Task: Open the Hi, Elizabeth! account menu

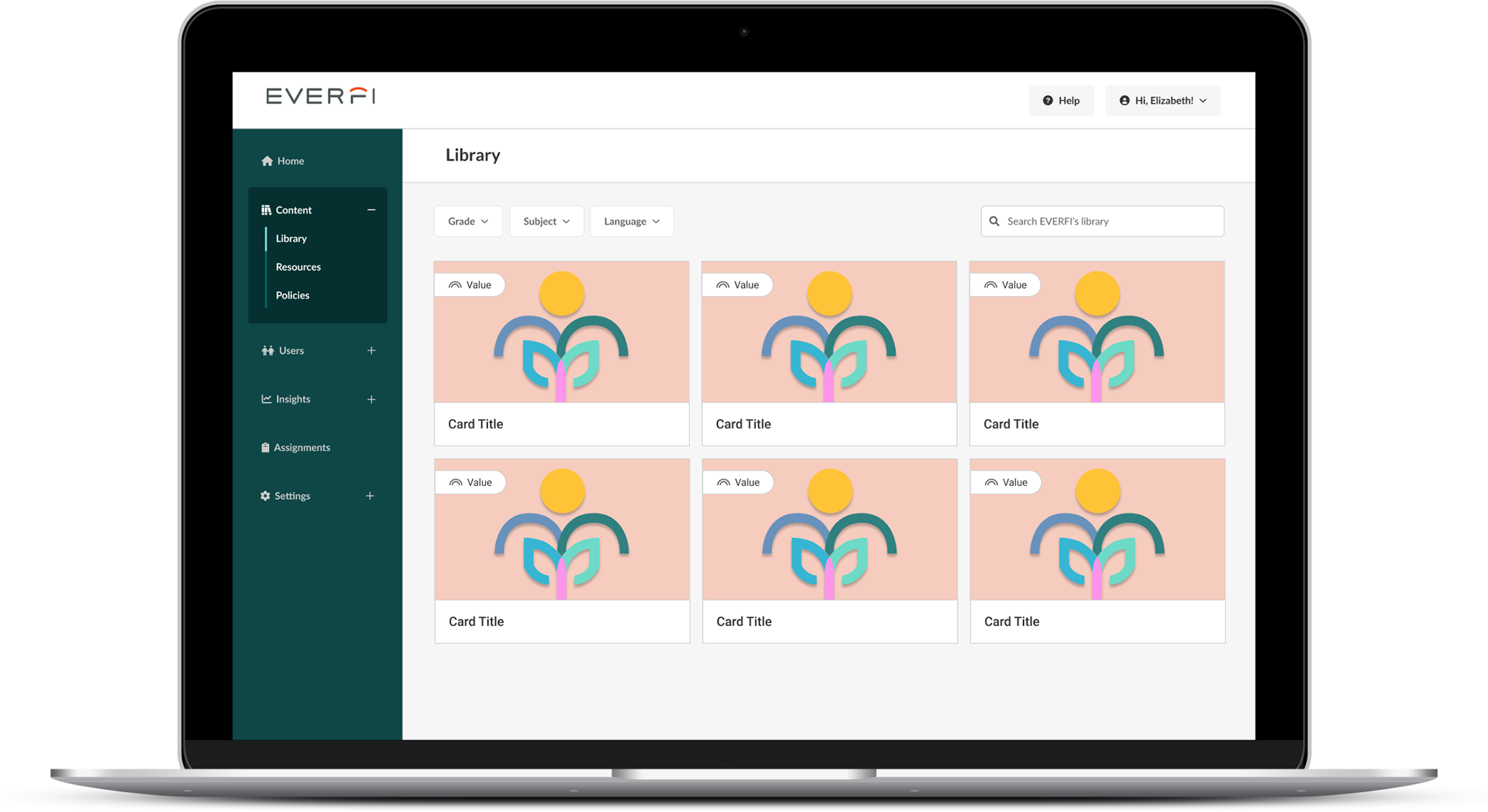Action: [x=1163, y=101]
